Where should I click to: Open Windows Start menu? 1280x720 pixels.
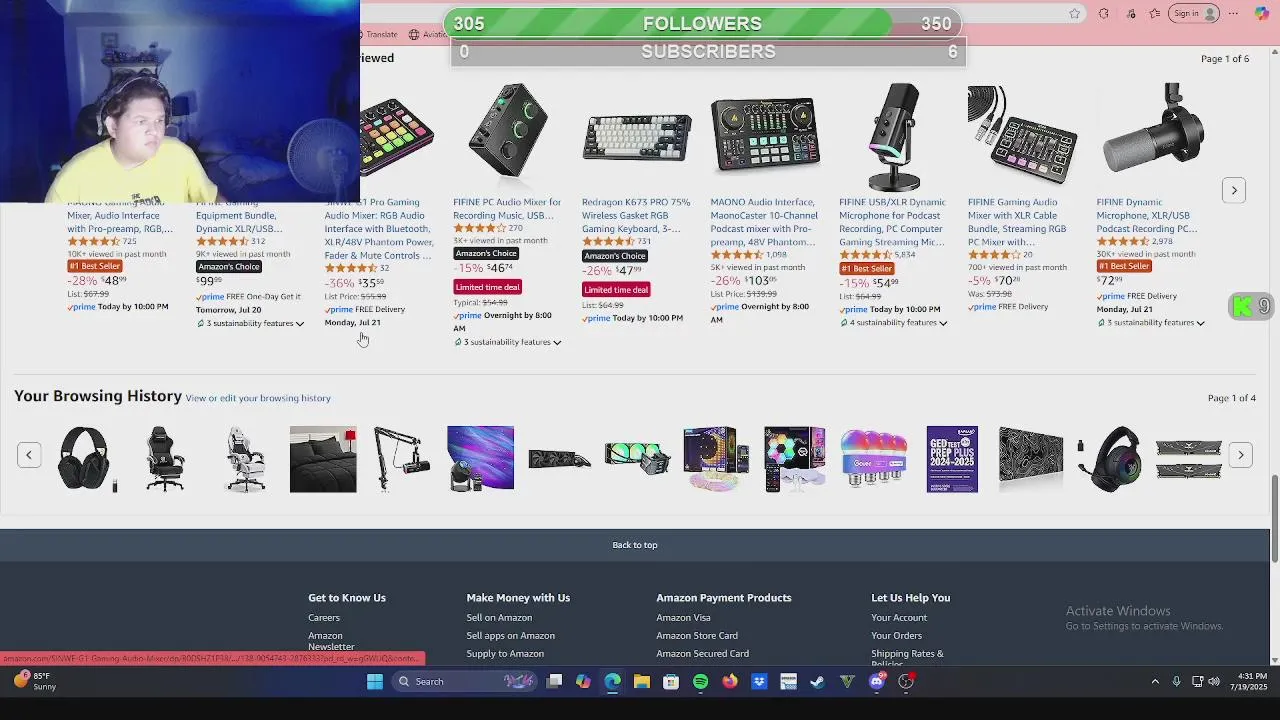375,682
